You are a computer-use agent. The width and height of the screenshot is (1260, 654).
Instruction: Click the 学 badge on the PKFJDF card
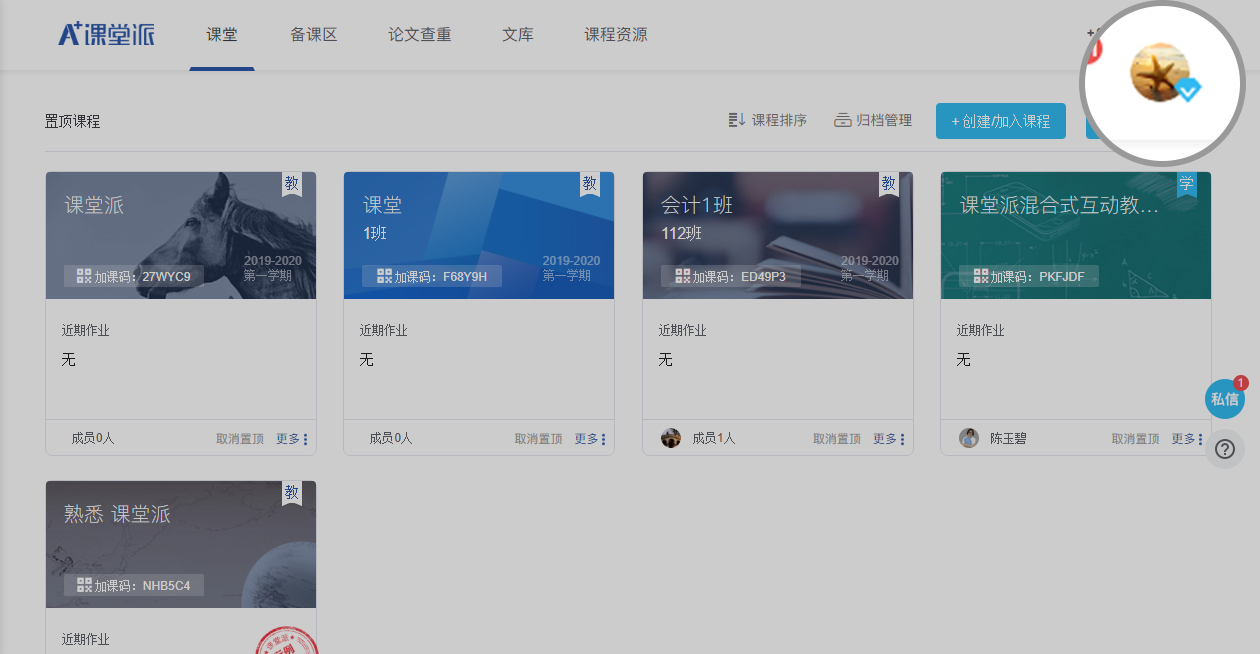click(x=1187, y=184)
